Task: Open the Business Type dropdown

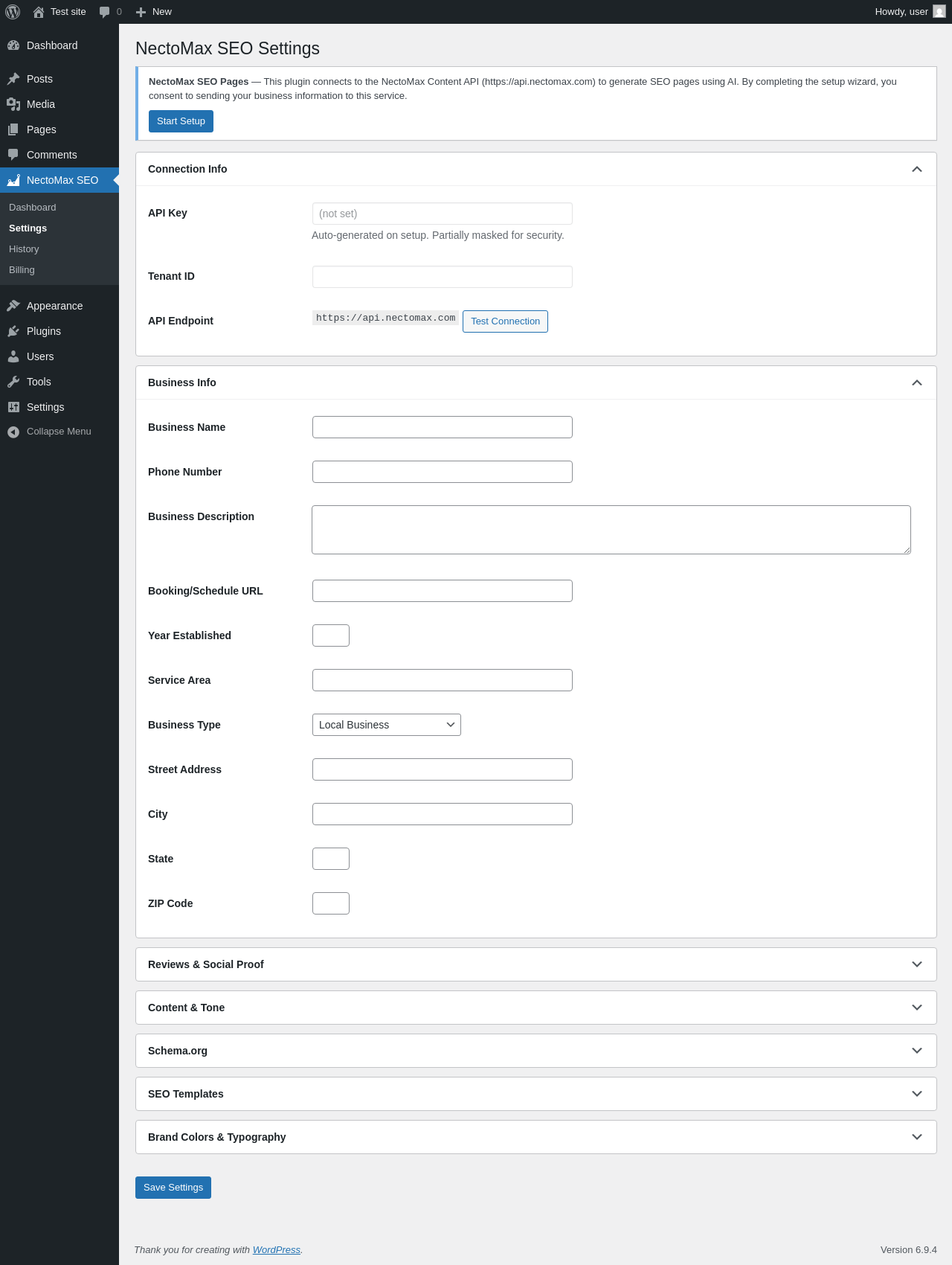Action: click(386, 725)
